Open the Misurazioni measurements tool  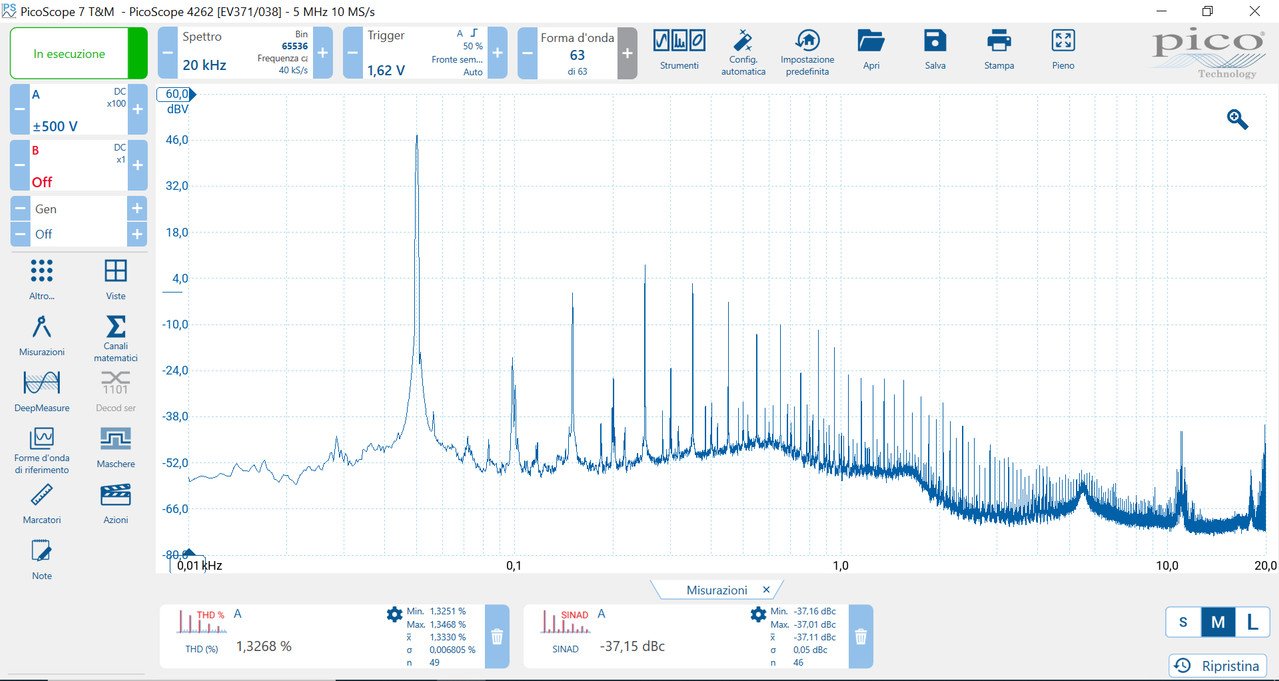point(41,335)
